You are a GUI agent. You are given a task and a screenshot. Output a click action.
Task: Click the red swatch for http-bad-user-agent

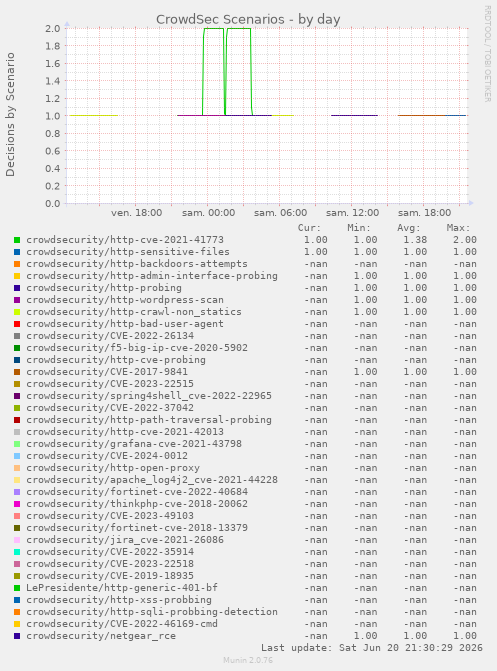[x=17, y=324]
